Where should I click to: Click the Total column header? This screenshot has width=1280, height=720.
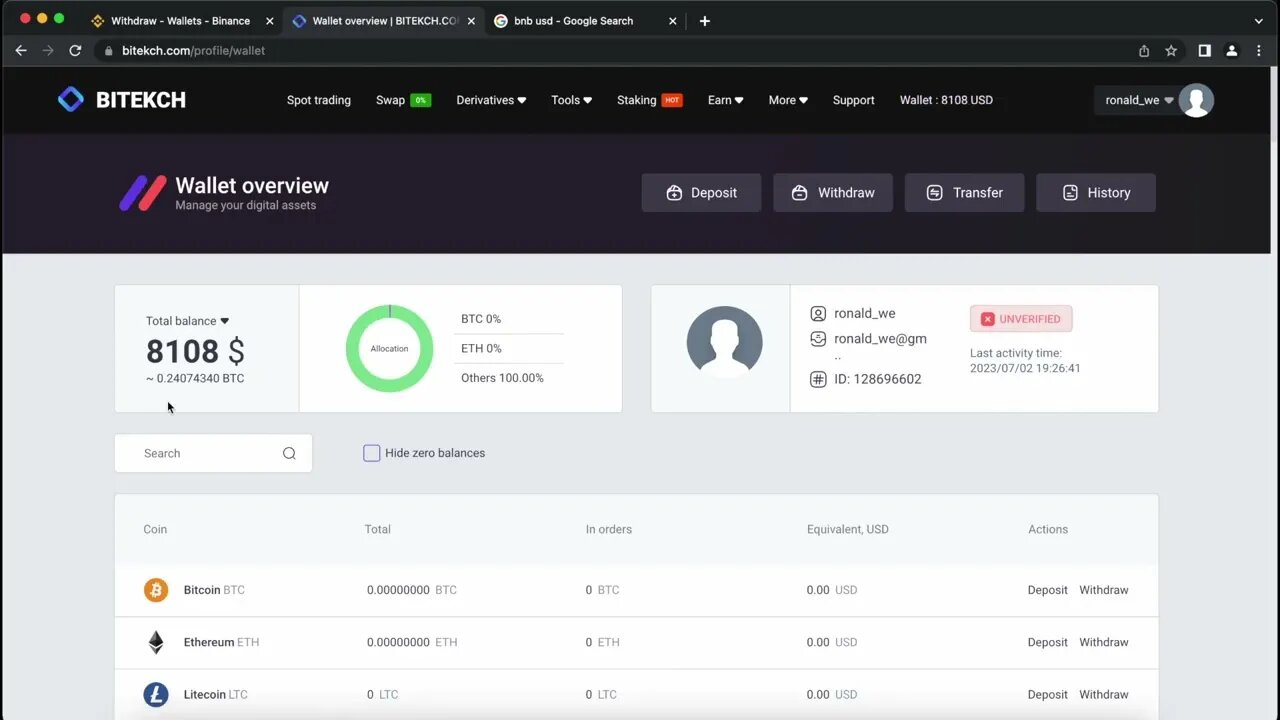377,529
